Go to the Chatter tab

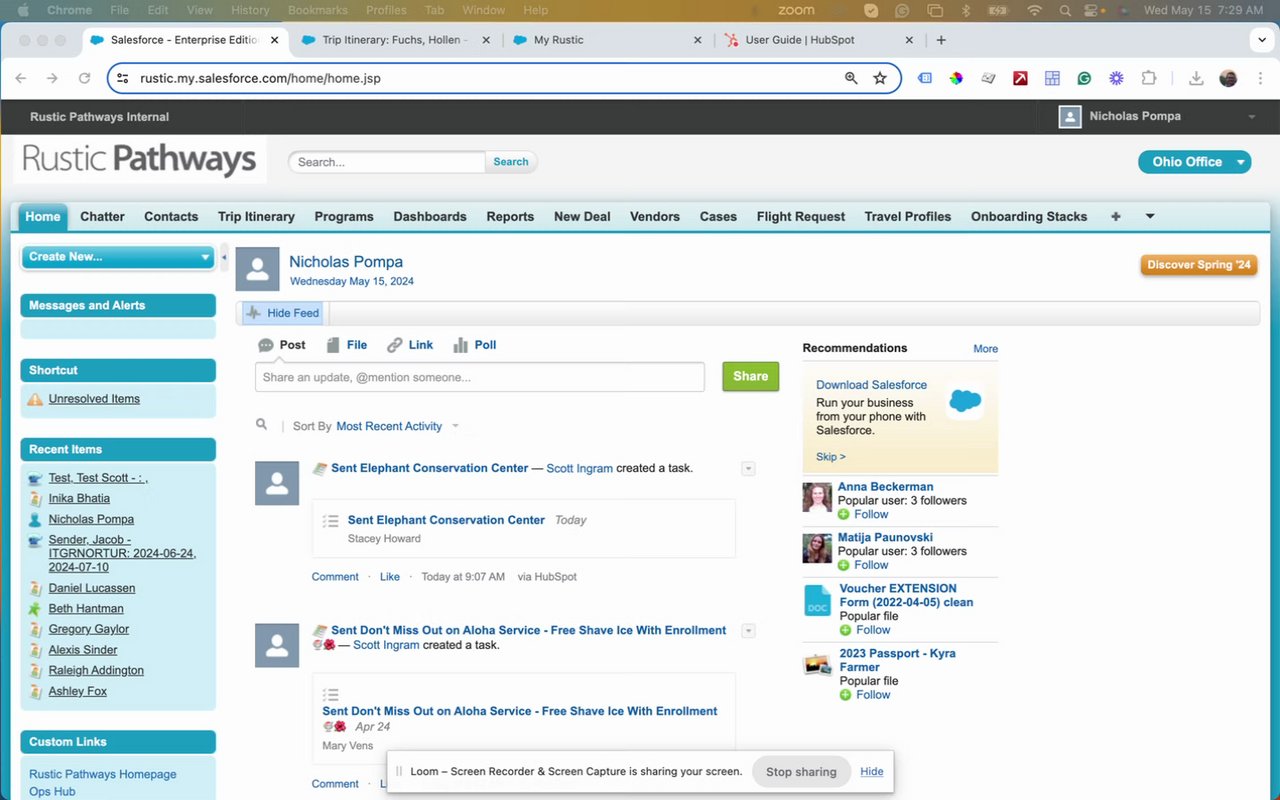coord(102,216)
